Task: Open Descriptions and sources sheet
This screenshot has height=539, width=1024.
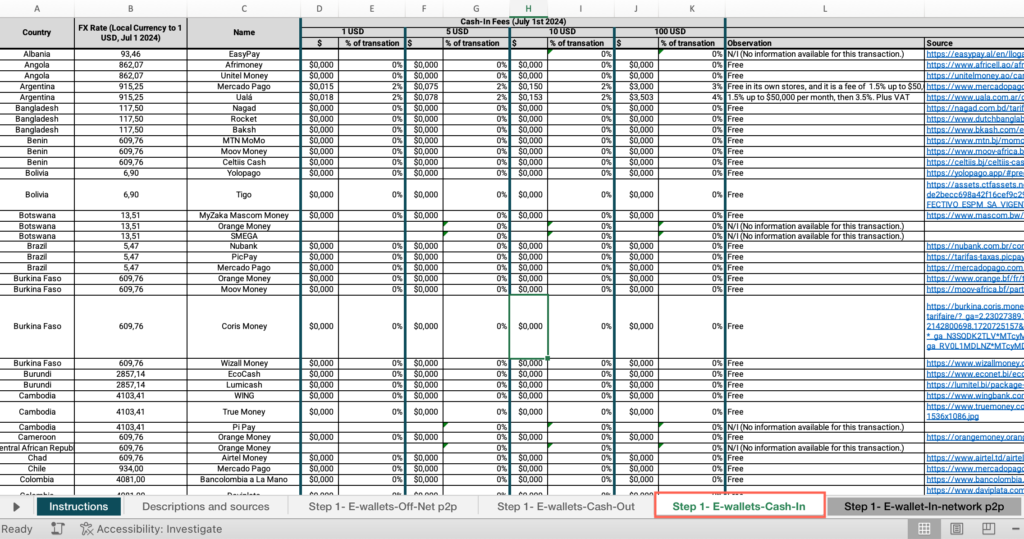Action: pos(206,506)
